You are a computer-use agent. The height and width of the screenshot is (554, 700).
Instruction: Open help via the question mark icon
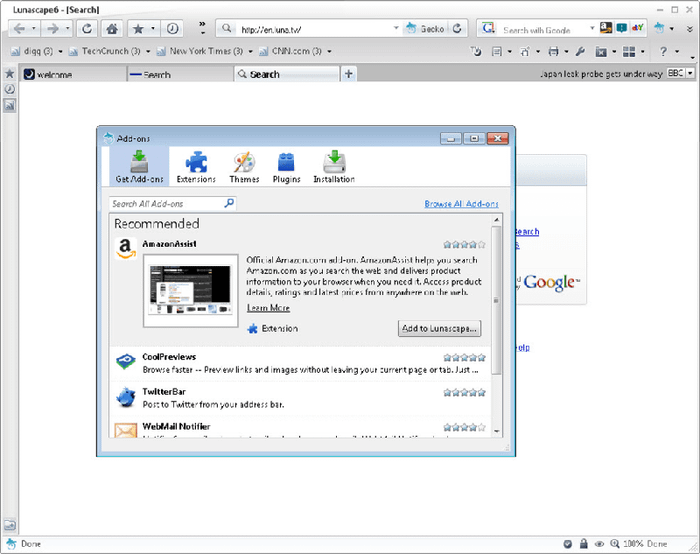pos(663,52)
